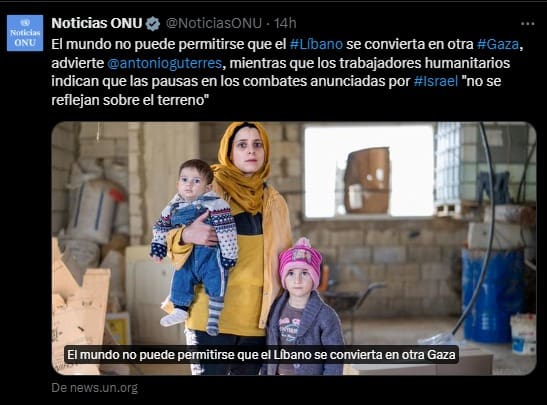Open the #Líbano hashtag

tap(316, 44)
